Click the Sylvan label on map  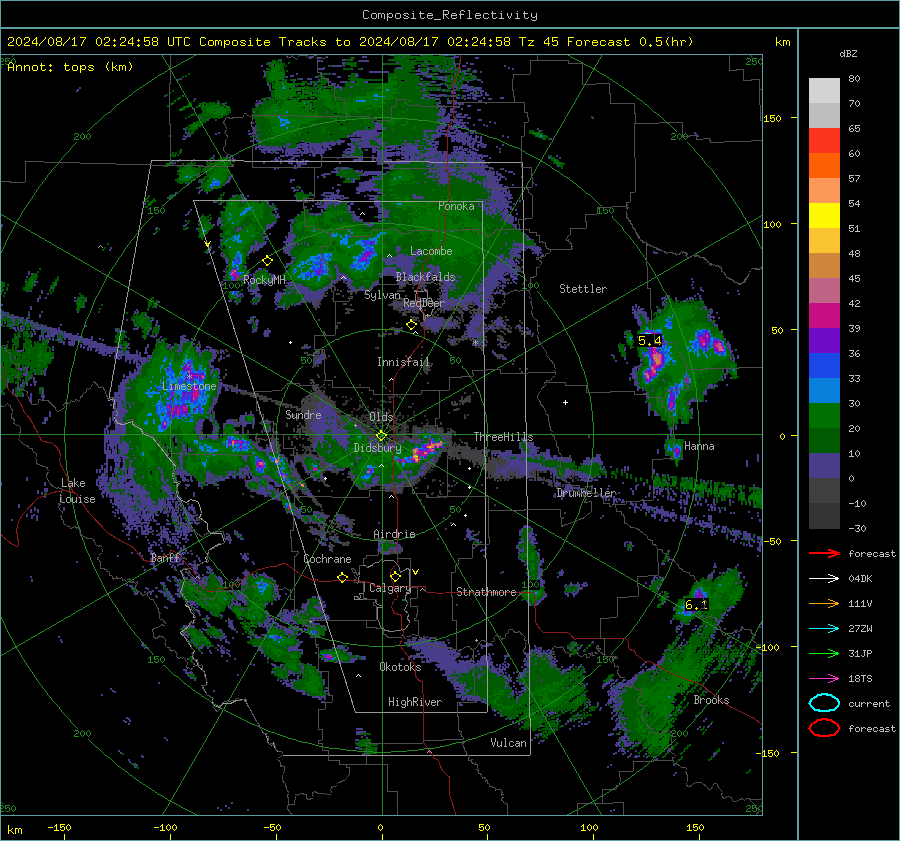pyautogui.click(x=382, y=295)
